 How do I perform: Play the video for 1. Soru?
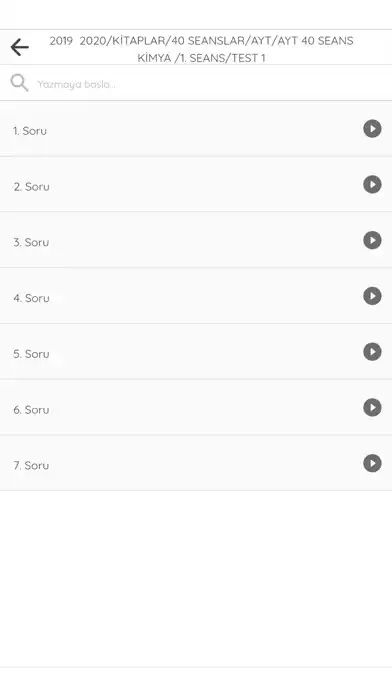click(x=372, y=129)
